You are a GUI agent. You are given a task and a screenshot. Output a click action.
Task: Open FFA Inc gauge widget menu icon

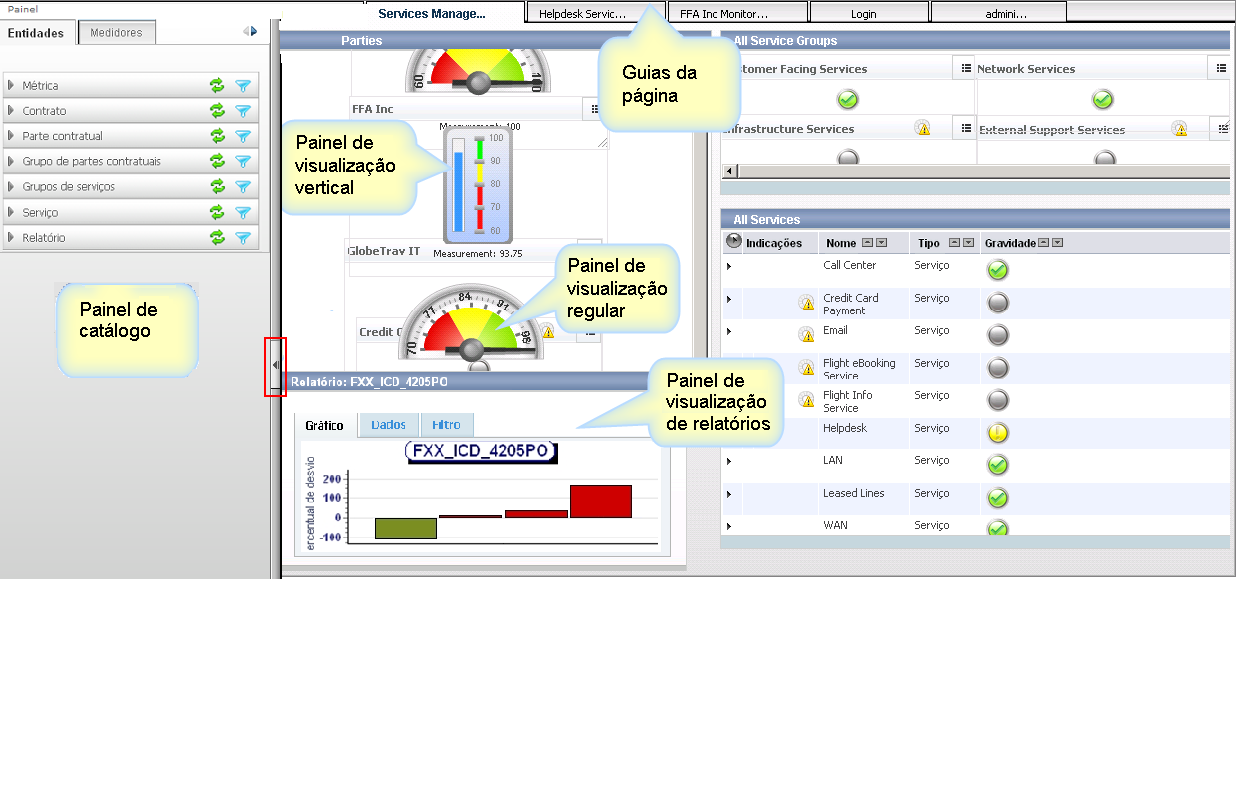point(595,109)
